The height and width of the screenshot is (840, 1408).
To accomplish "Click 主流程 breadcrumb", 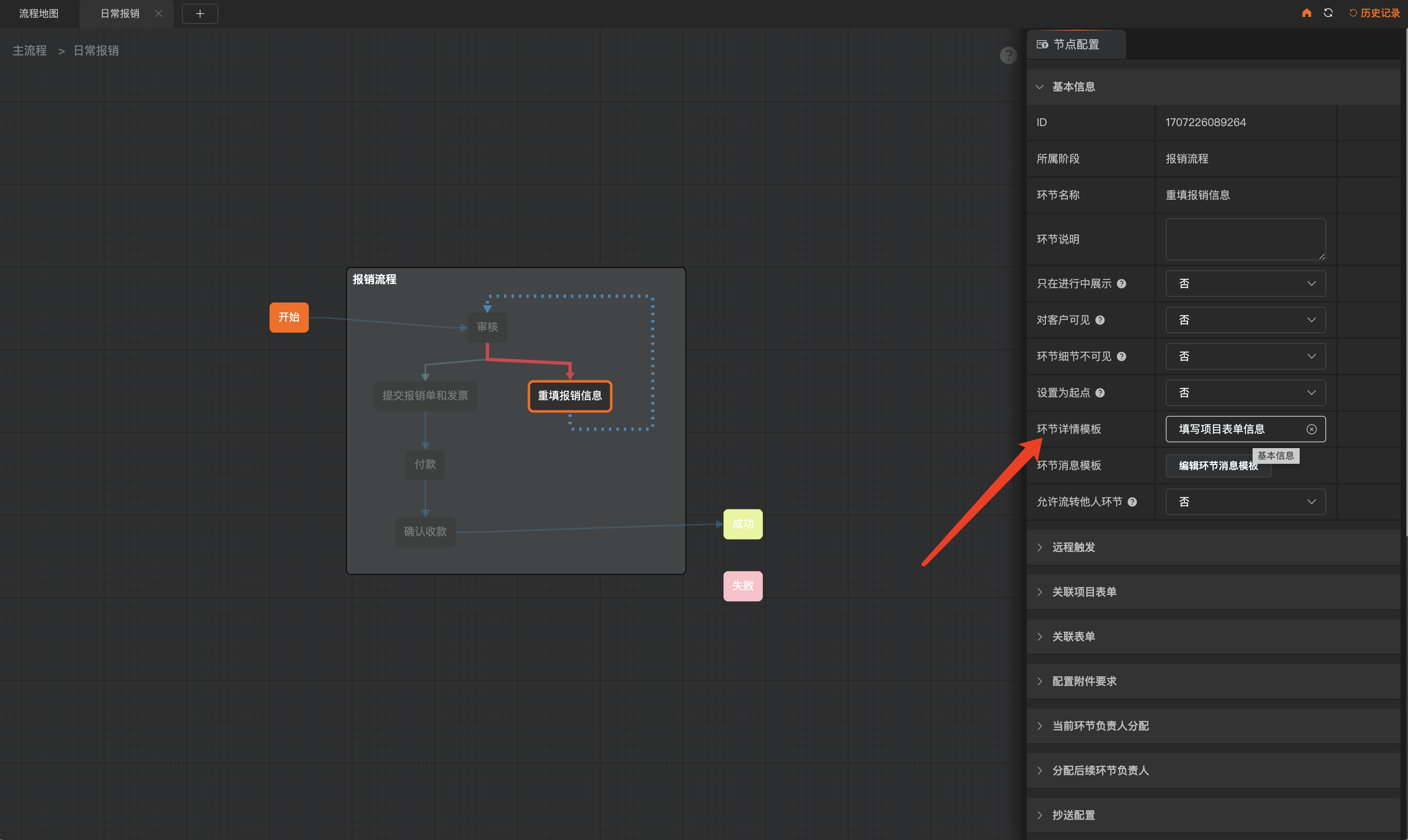I will [x=29, y=50].
